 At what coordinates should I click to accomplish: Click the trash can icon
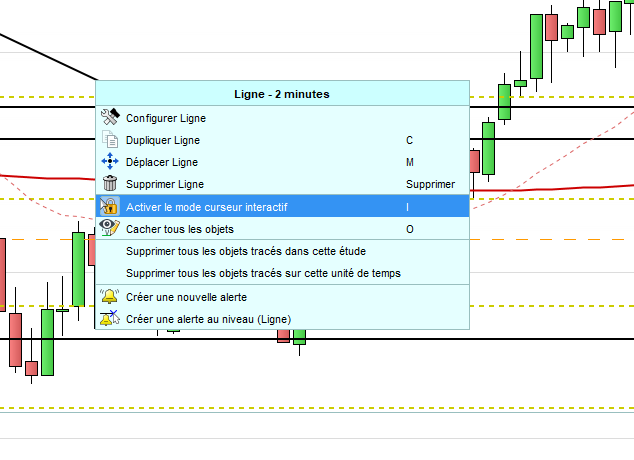[110, 183]
